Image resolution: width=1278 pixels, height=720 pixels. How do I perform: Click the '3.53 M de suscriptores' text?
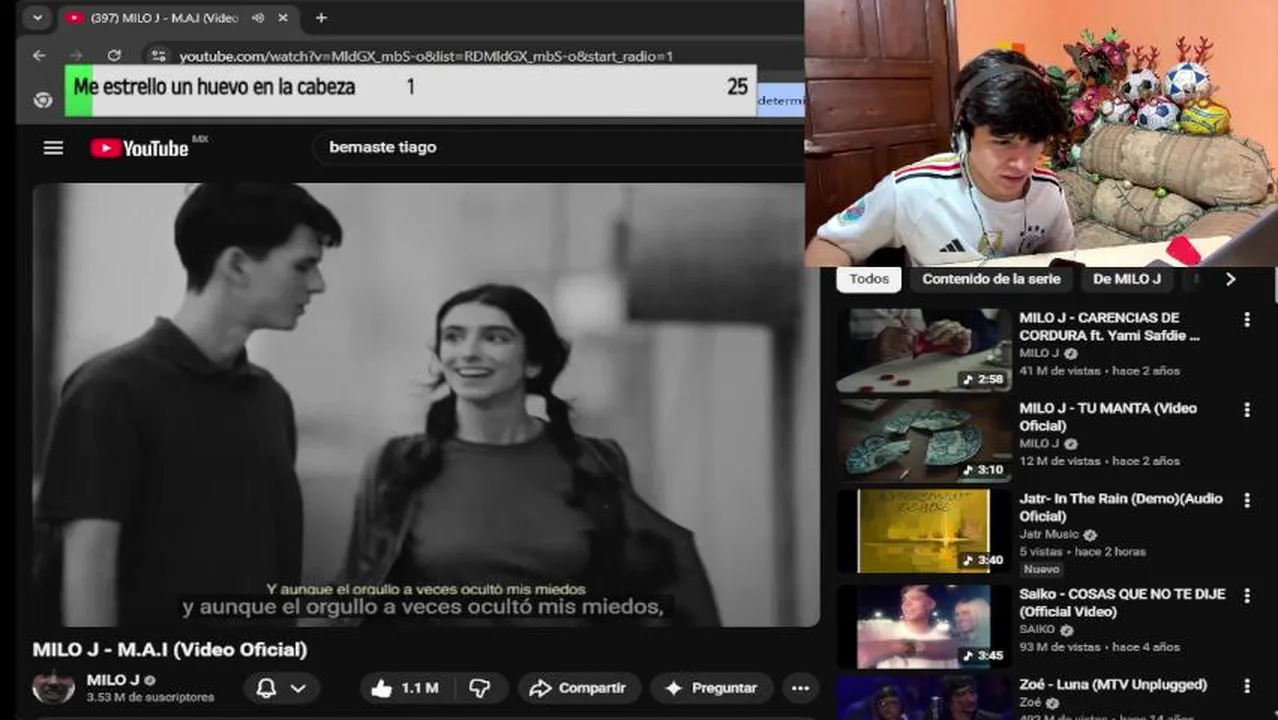151,697
